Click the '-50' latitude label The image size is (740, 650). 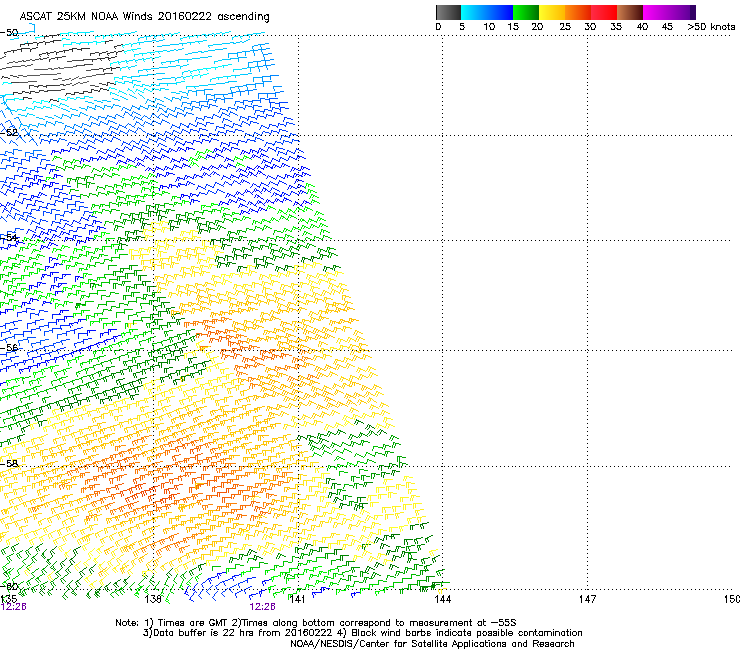9,33
